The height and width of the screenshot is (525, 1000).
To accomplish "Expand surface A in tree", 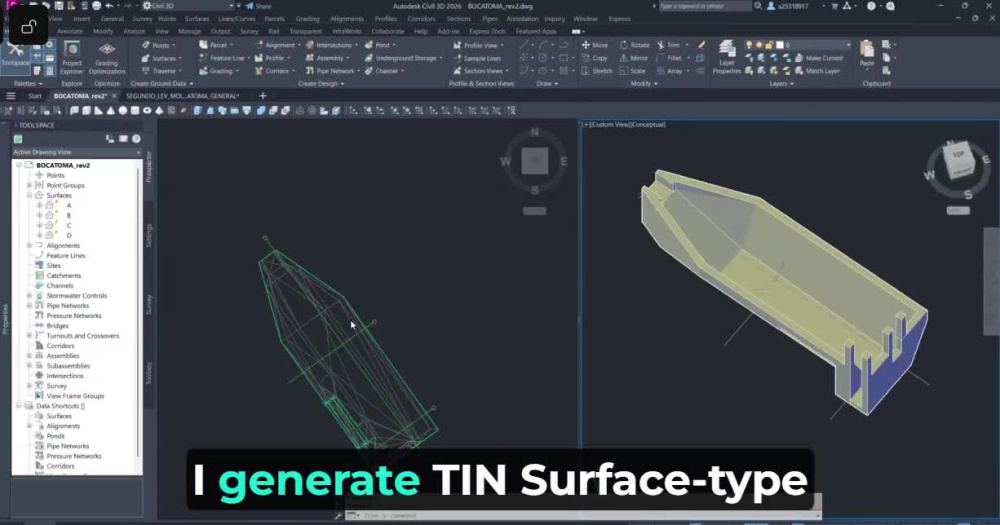I will (x=40, y=205).
